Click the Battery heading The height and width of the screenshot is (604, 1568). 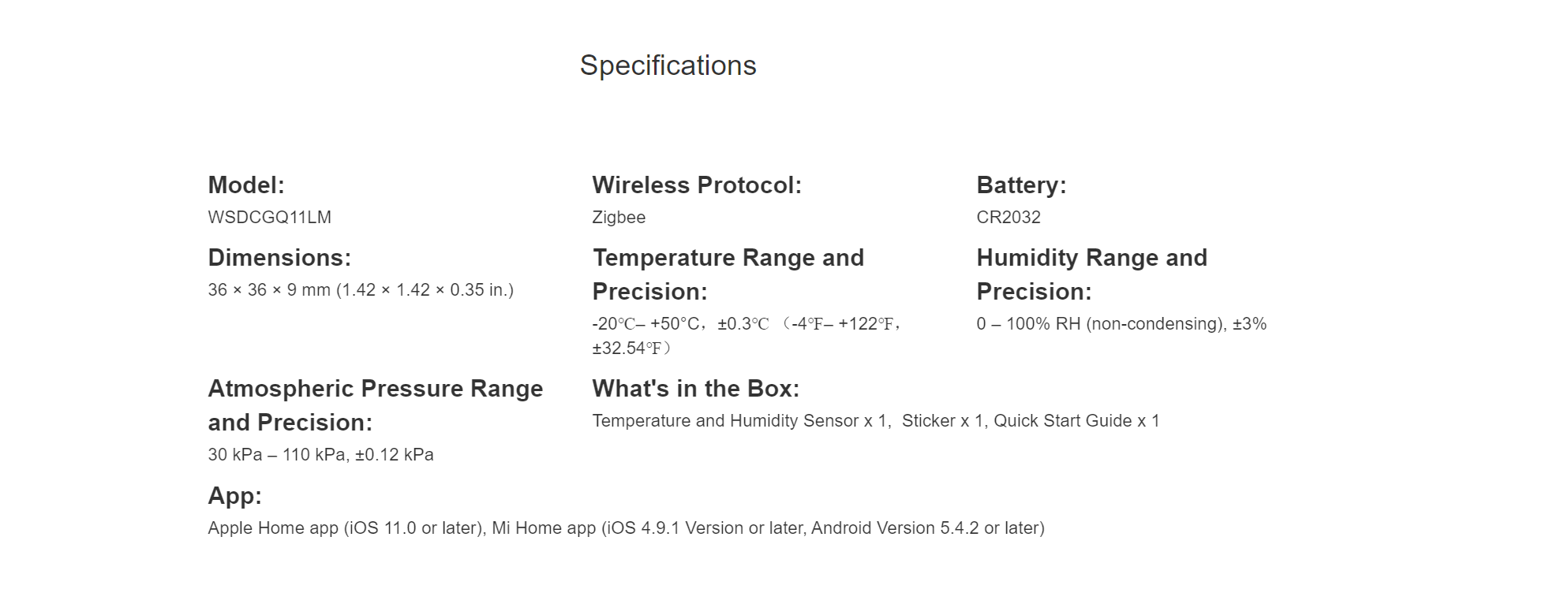(x=1021, y=185)
